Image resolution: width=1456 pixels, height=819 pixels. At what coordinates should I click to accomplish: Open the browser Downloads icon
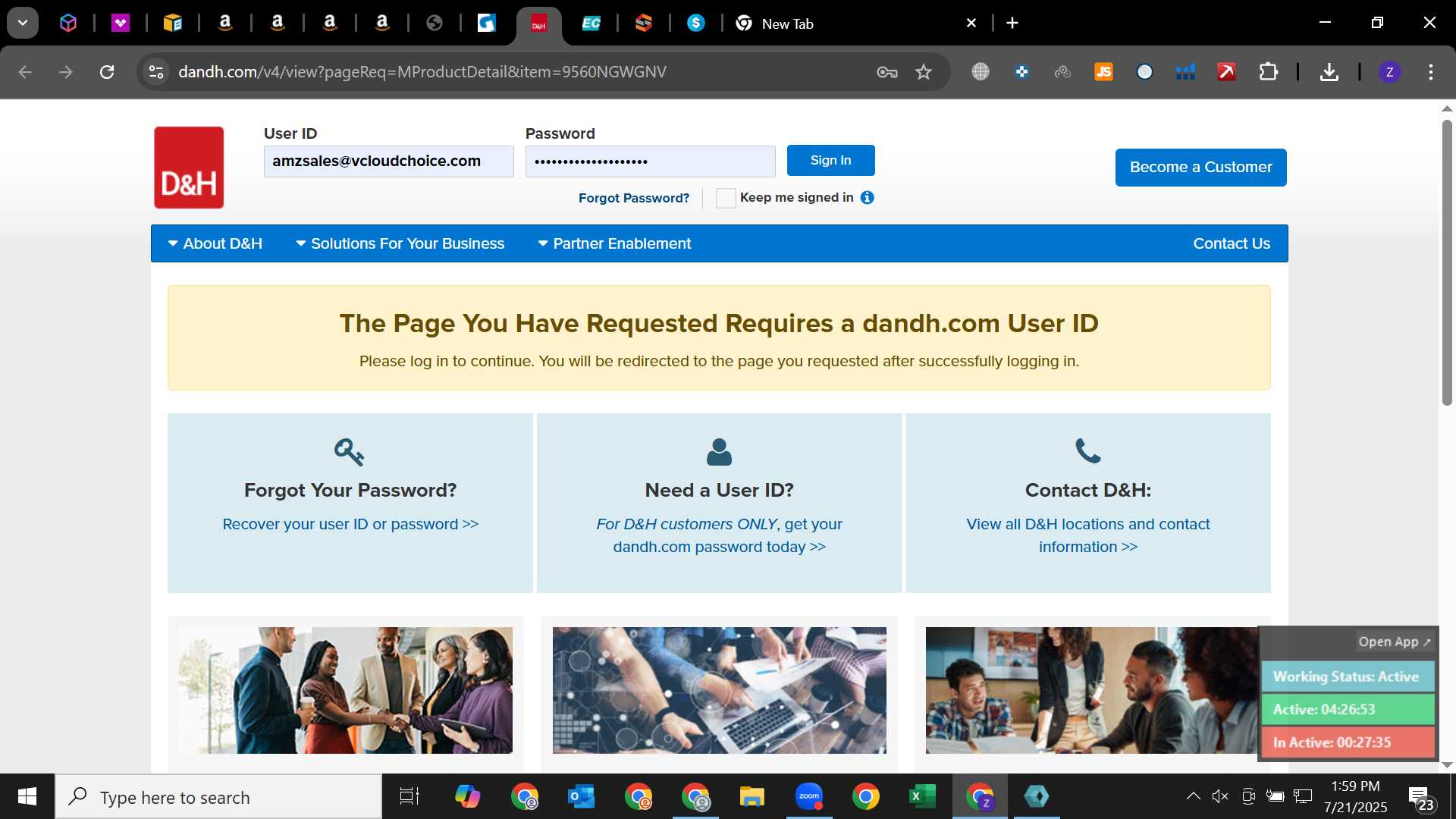pos(1329,72)
